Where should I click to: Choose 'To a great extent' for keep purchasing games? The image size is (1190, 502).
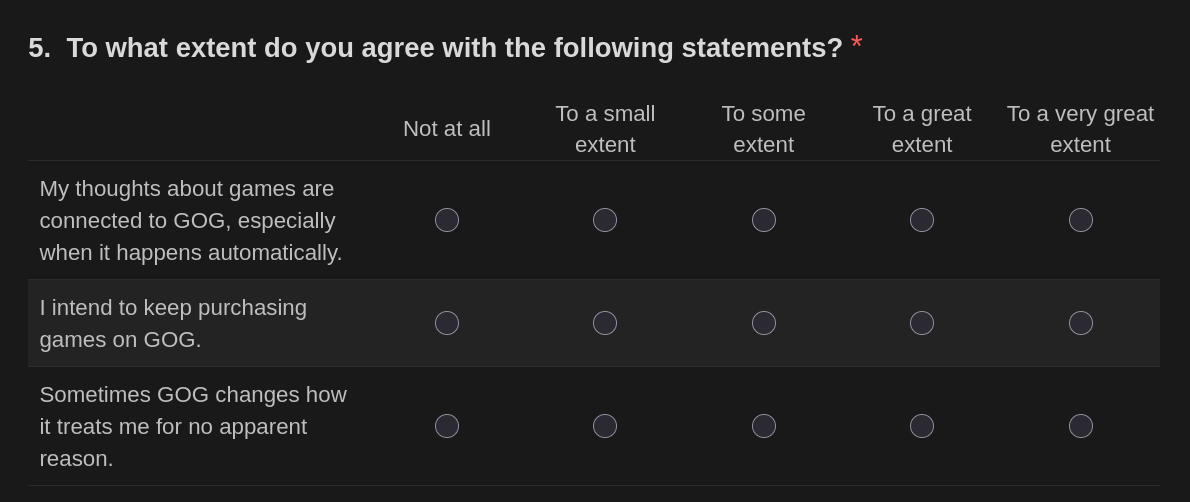[922, 323]
